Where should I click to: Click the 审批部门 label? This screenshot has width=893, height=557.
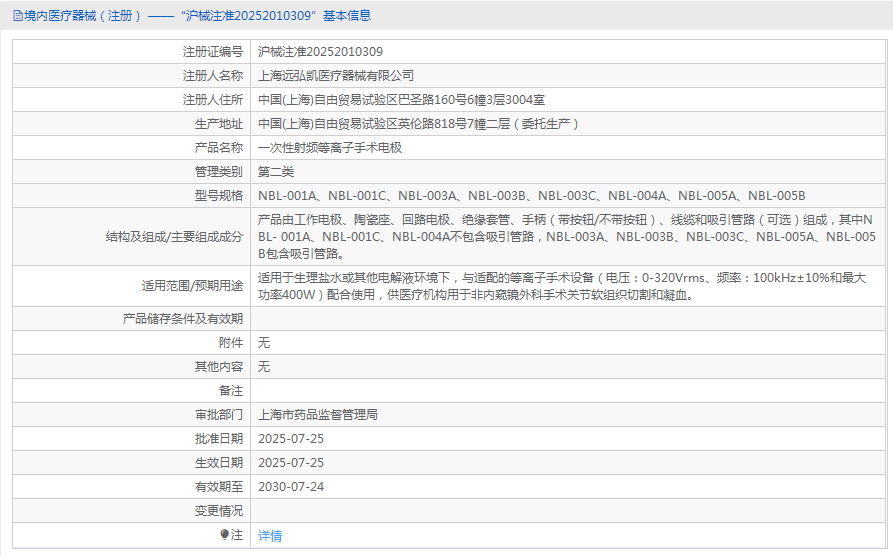click(x=219, y=415)
